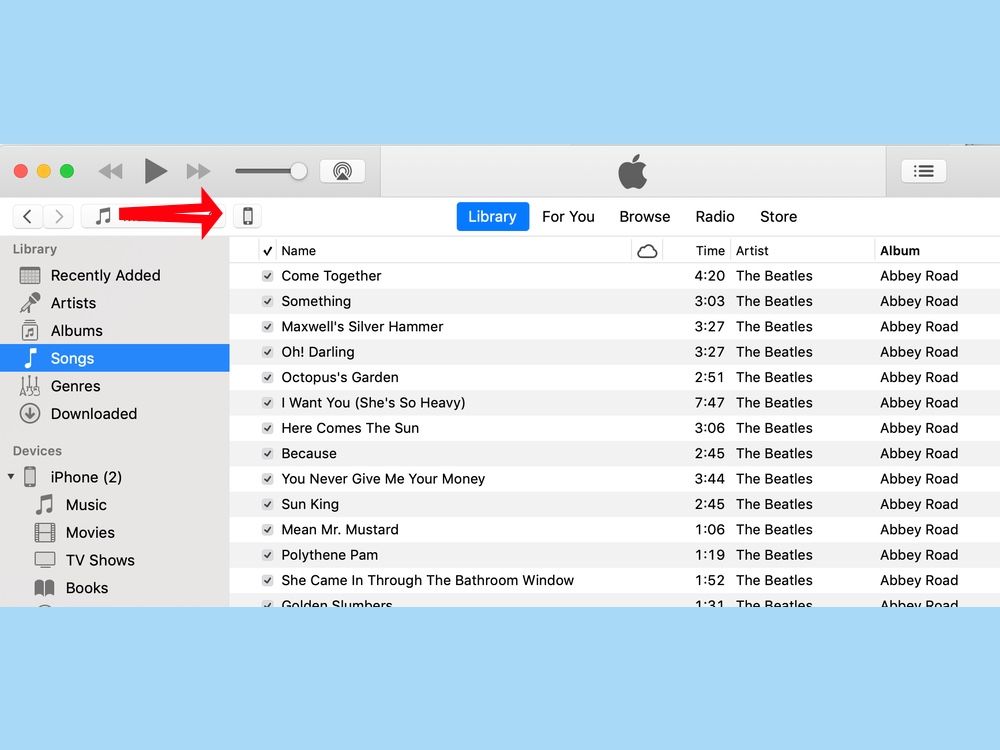Select Books under the iPhone device

click(x=88, y=588)
